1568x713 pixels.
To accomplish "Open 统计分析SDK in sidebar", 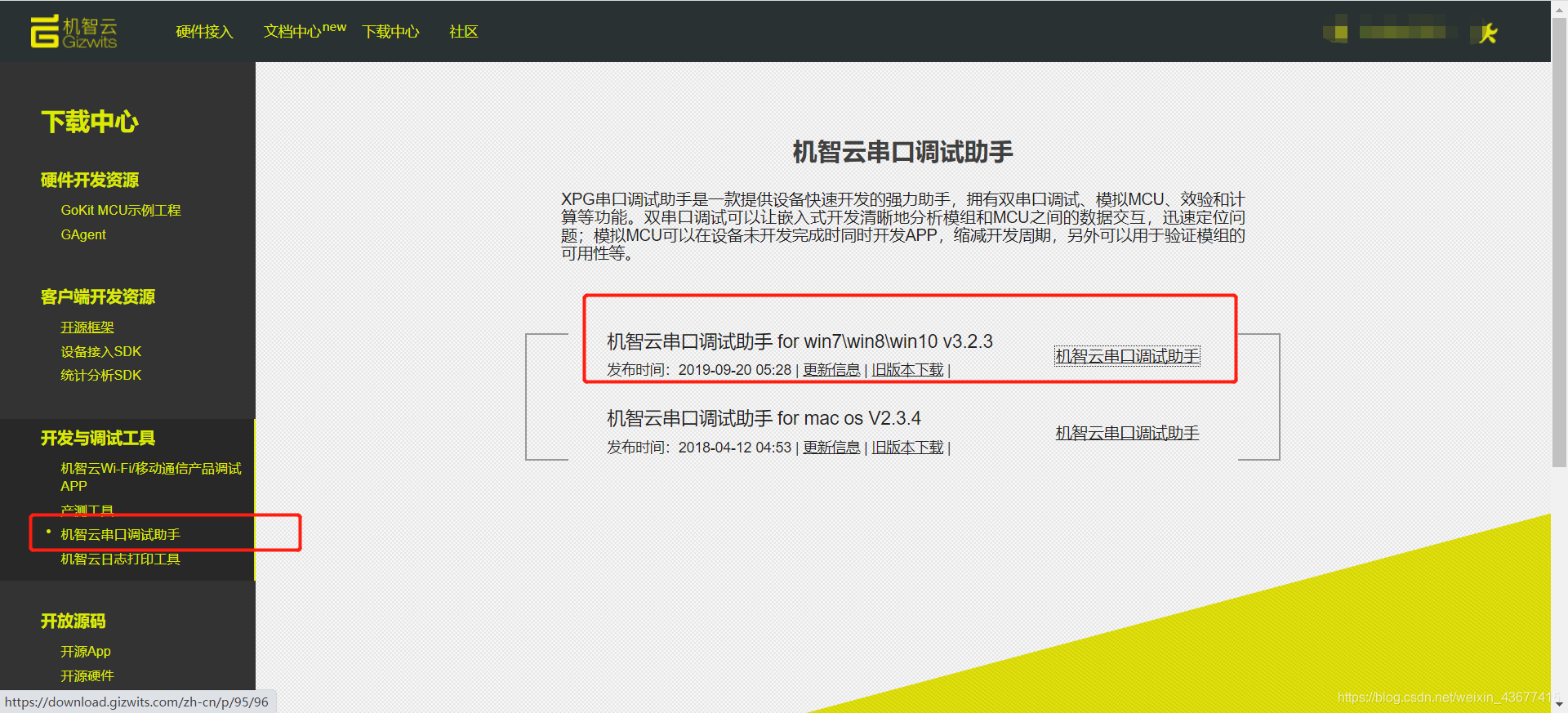I will (x=101, y=376).
